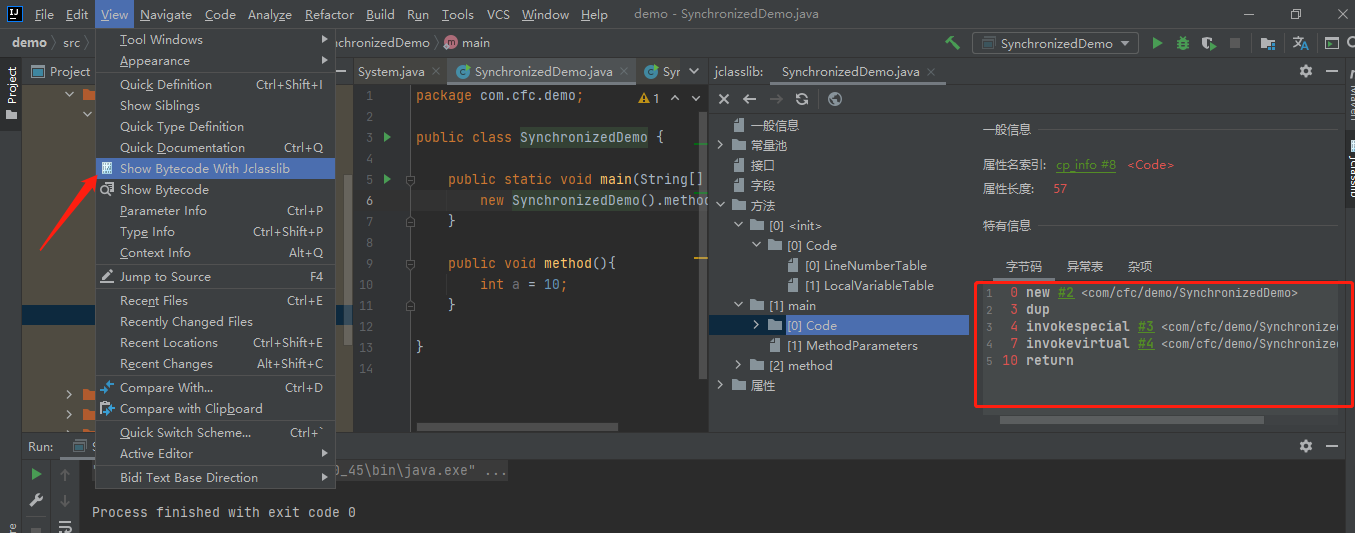Select [0] LineNumberTable tree item

865,266
